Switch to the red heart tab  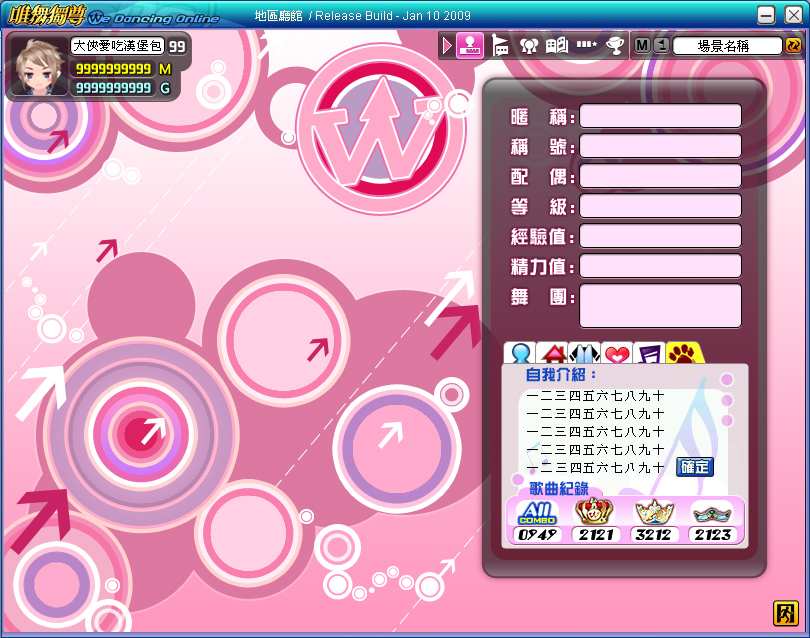coord(617,354)
